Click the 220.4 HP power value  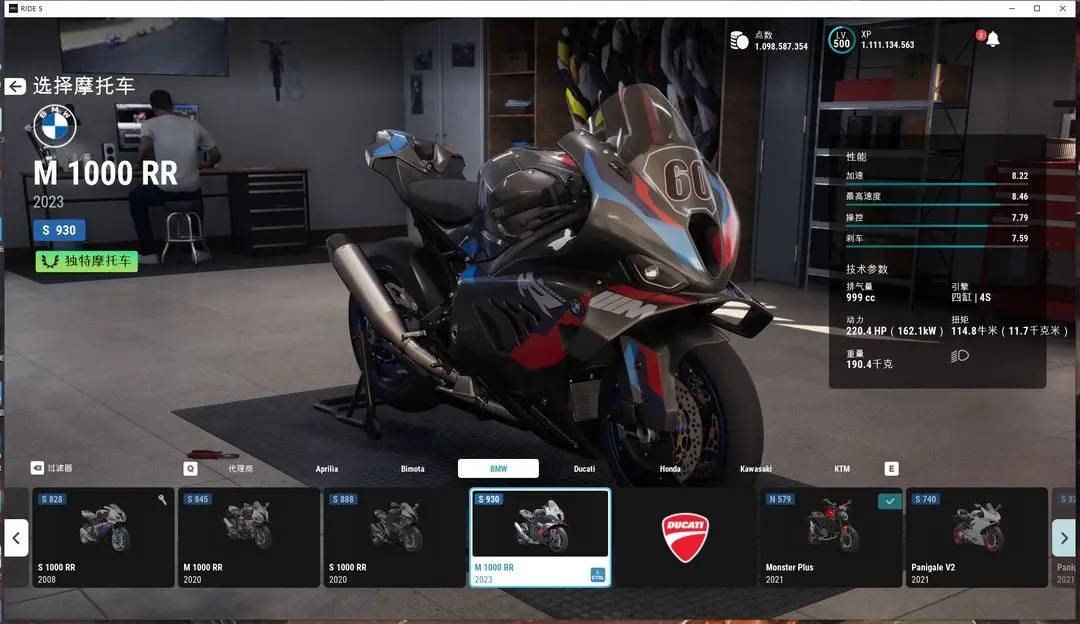coord(895,331)
